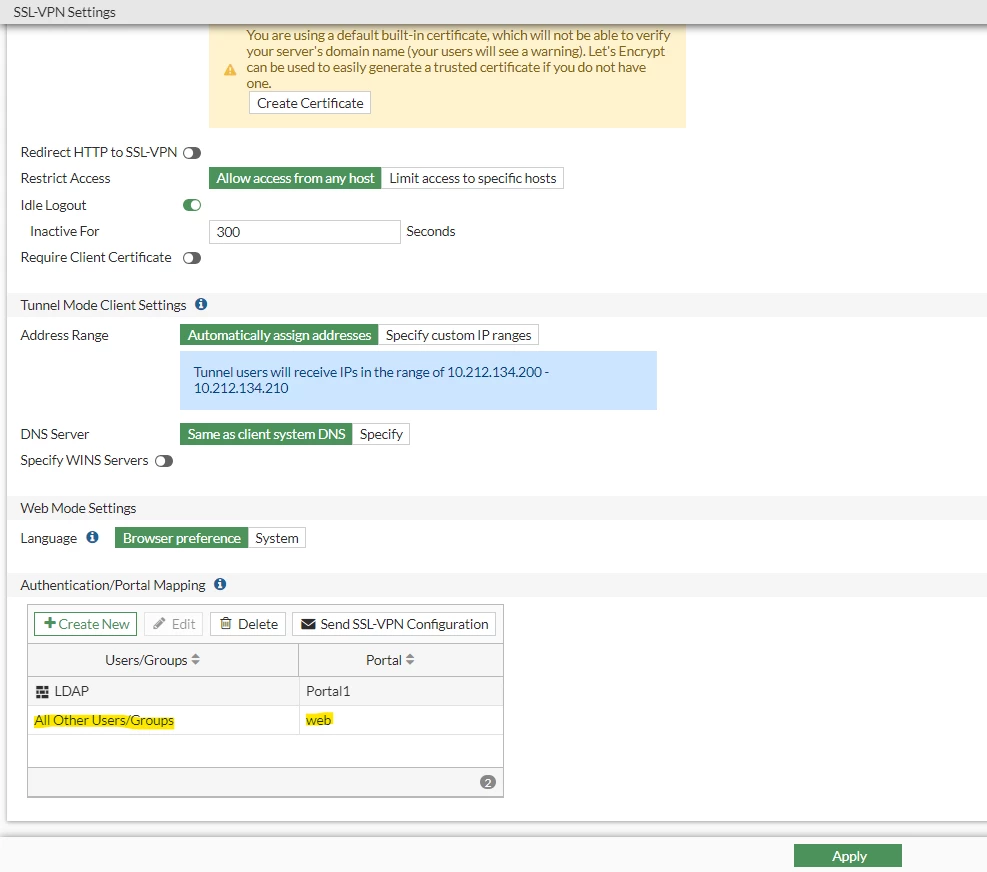
Task: Click the LDAP group icon in table
Action: 42,692
